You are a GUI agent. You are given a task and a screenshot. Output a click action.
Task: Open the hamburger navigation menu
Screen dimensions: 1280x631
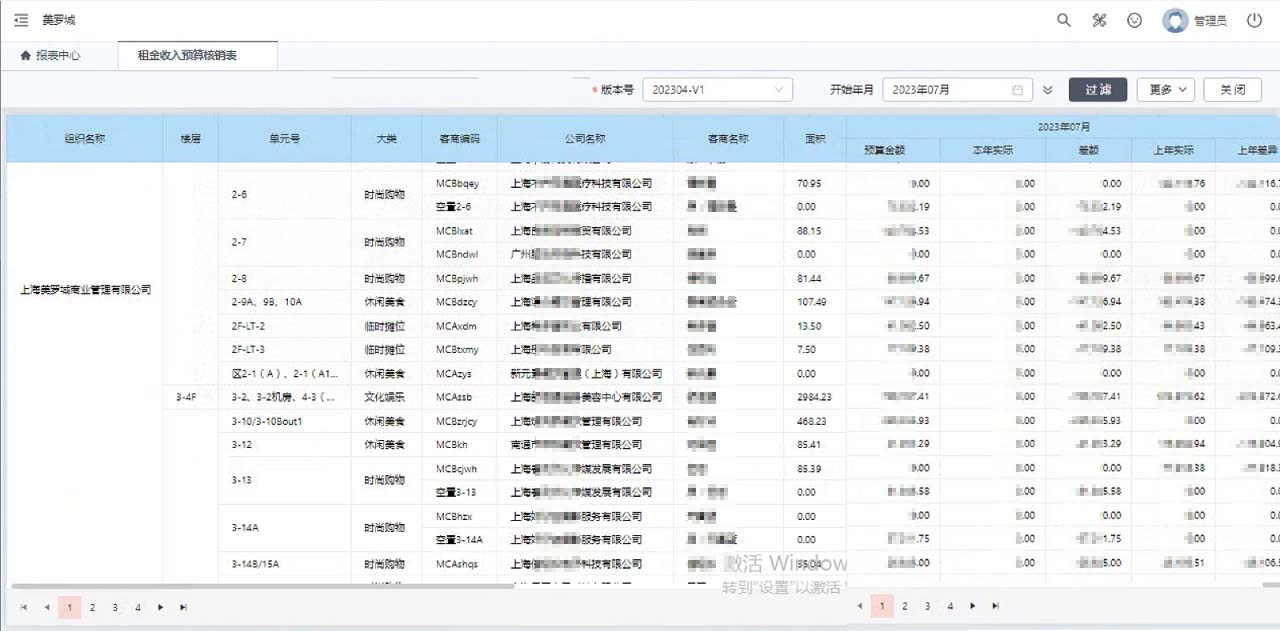[21, 20]
